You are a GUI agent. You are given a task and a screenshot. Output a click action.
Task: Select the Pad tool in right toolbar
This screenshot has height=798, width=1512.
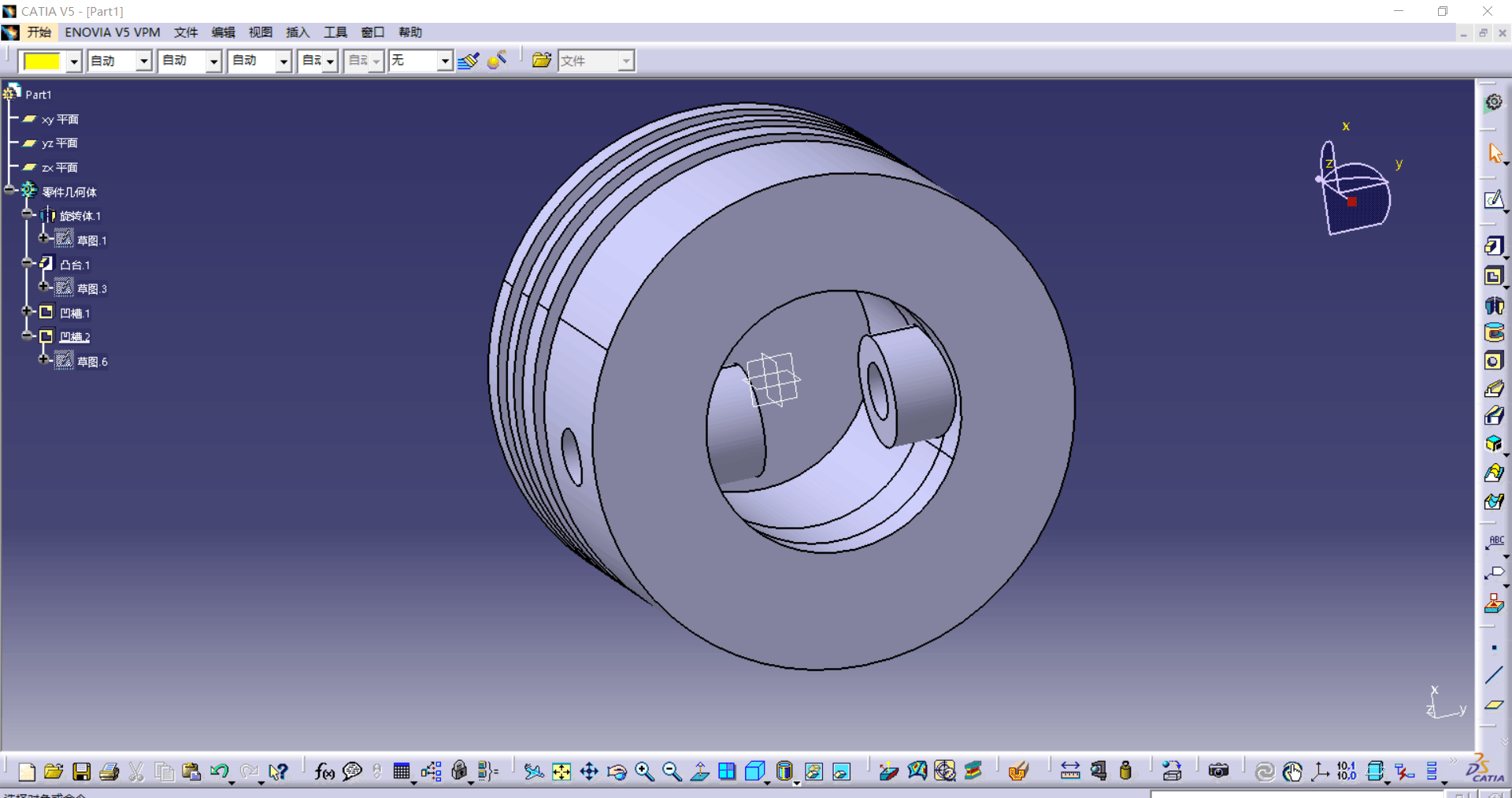1493,247
